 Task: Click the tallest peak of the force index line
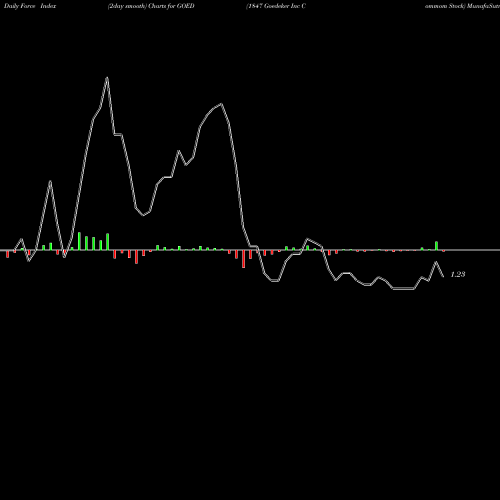[x=107, y=78]
